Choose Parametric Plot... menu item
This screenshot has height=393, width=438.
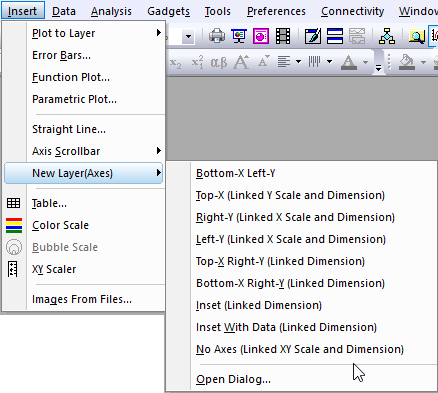74,99
